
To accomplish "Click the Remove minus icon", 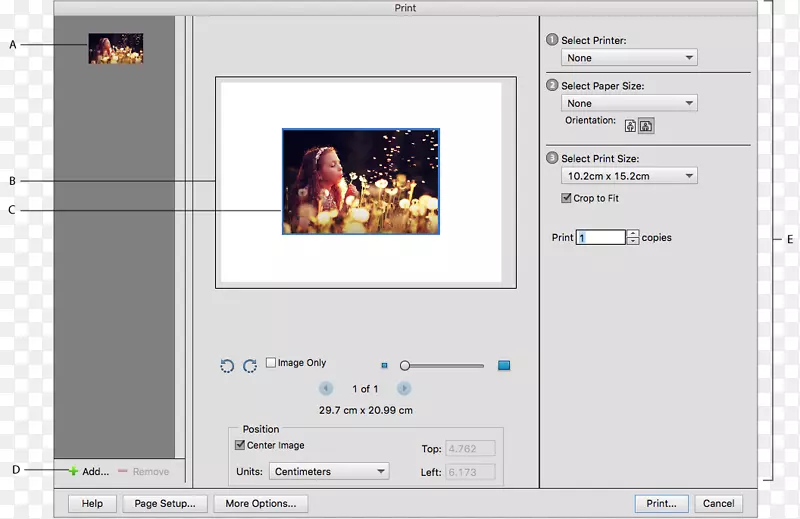I will pyautogui.click(x=122, y=471).
